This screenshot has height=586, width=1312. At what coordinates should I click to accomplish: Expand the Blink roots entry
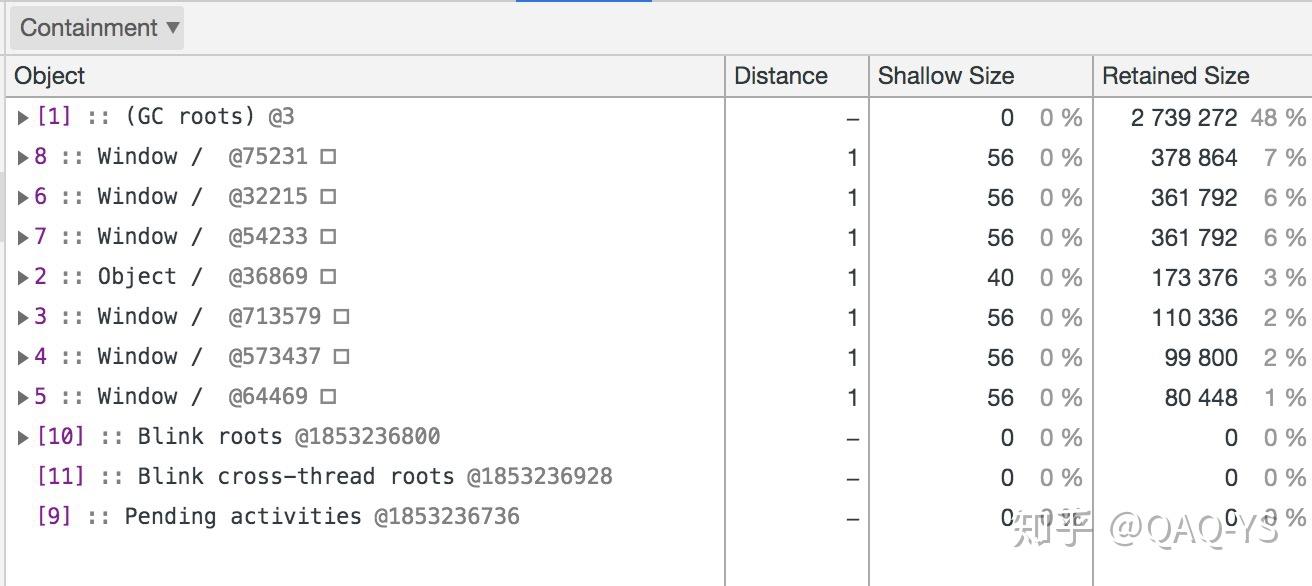click(23, 438)
